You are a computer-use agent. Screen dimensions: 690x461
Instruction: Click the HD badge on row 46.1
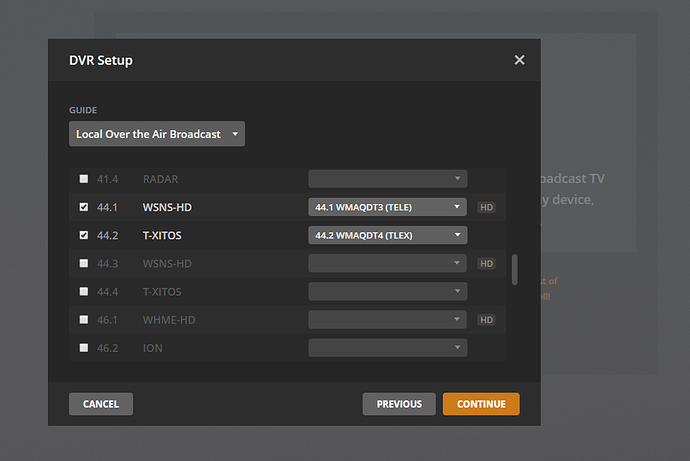click(x=486, y=320)
